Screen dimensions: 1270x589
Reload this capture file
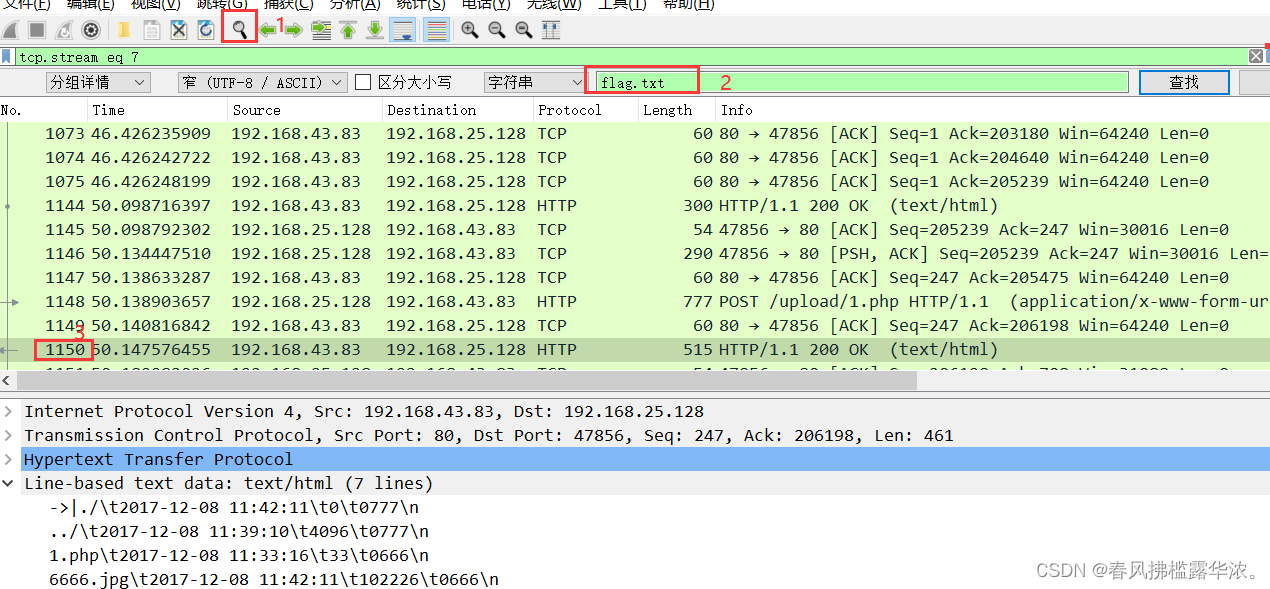click(206, 30)
